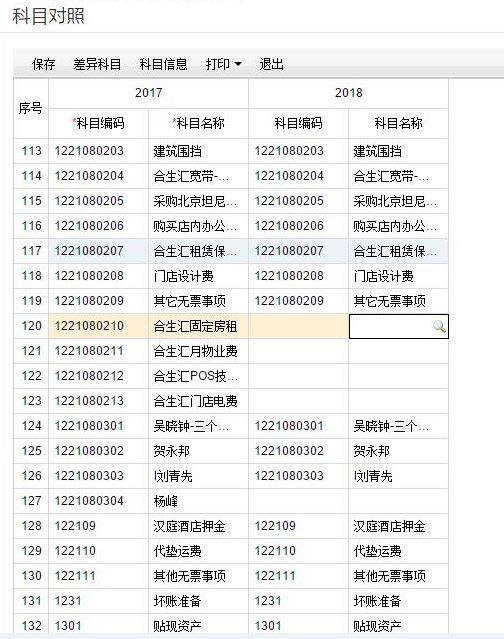504x639 pixels.
Task: Click 2017 name 汉庭酒店押金
Action: point(189,526)
